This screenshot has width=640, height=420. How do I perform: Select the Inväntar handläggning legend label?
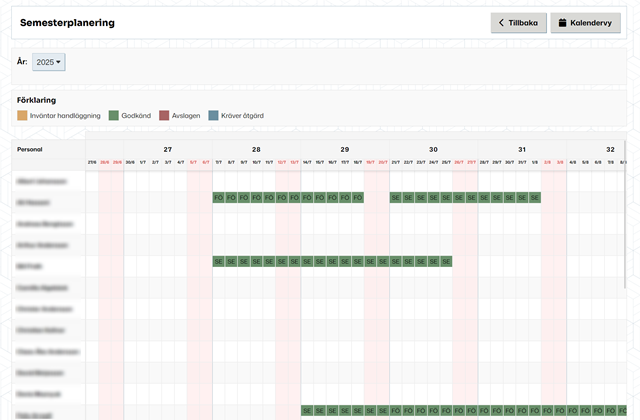(65, 116)
